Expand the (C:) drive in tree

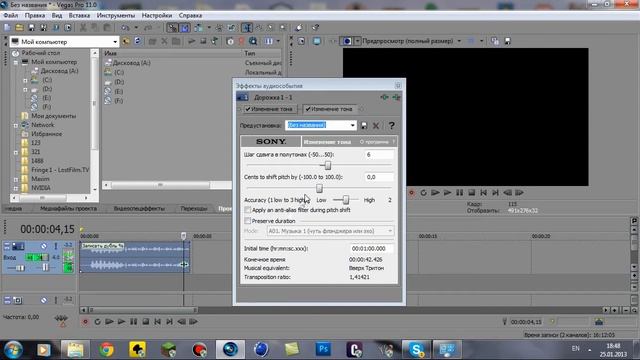tap(25, 80)
